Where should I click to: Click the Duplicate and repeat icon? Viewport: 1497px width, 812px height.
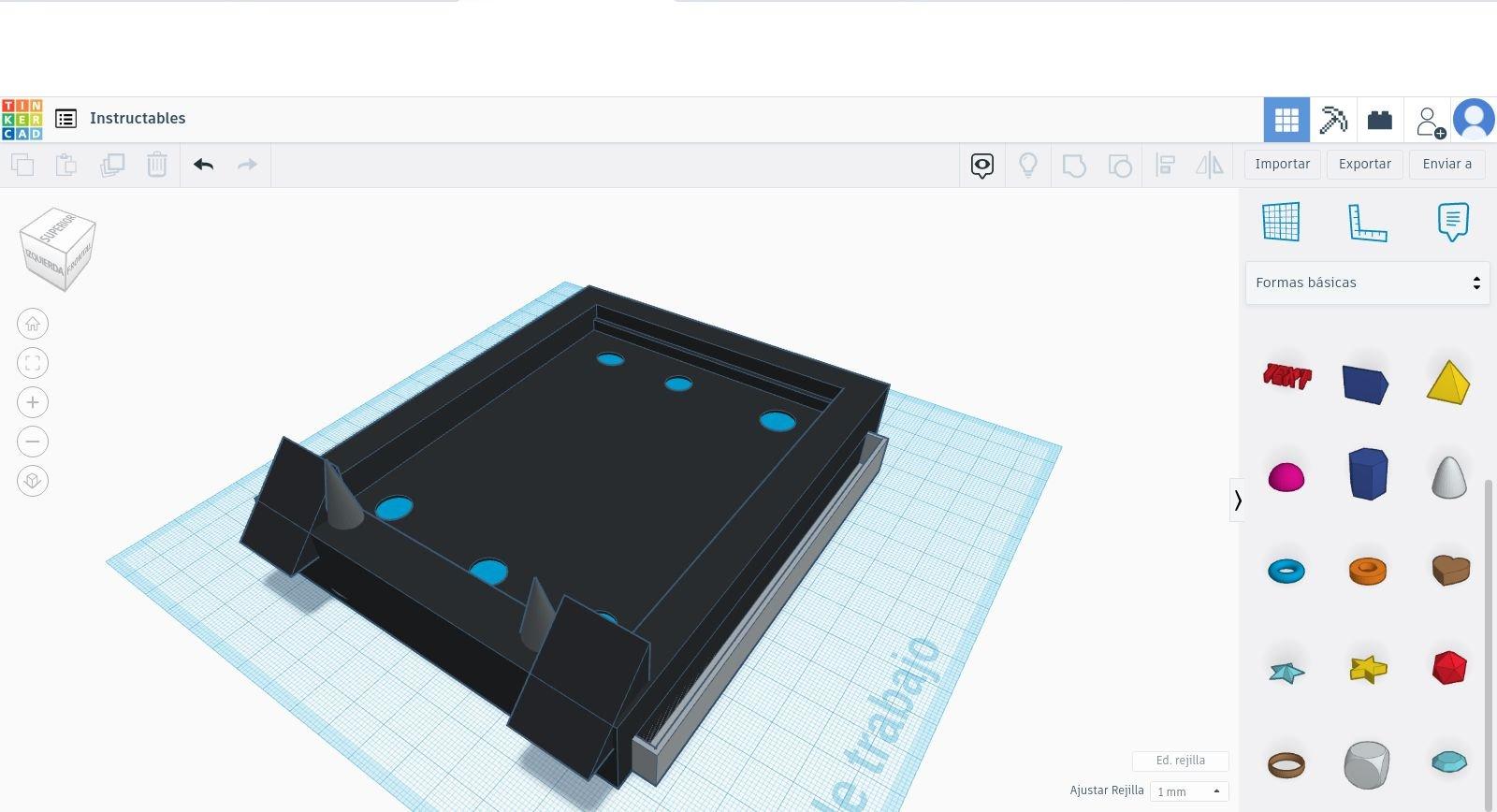pyautogui.click(x=112, y=165)
